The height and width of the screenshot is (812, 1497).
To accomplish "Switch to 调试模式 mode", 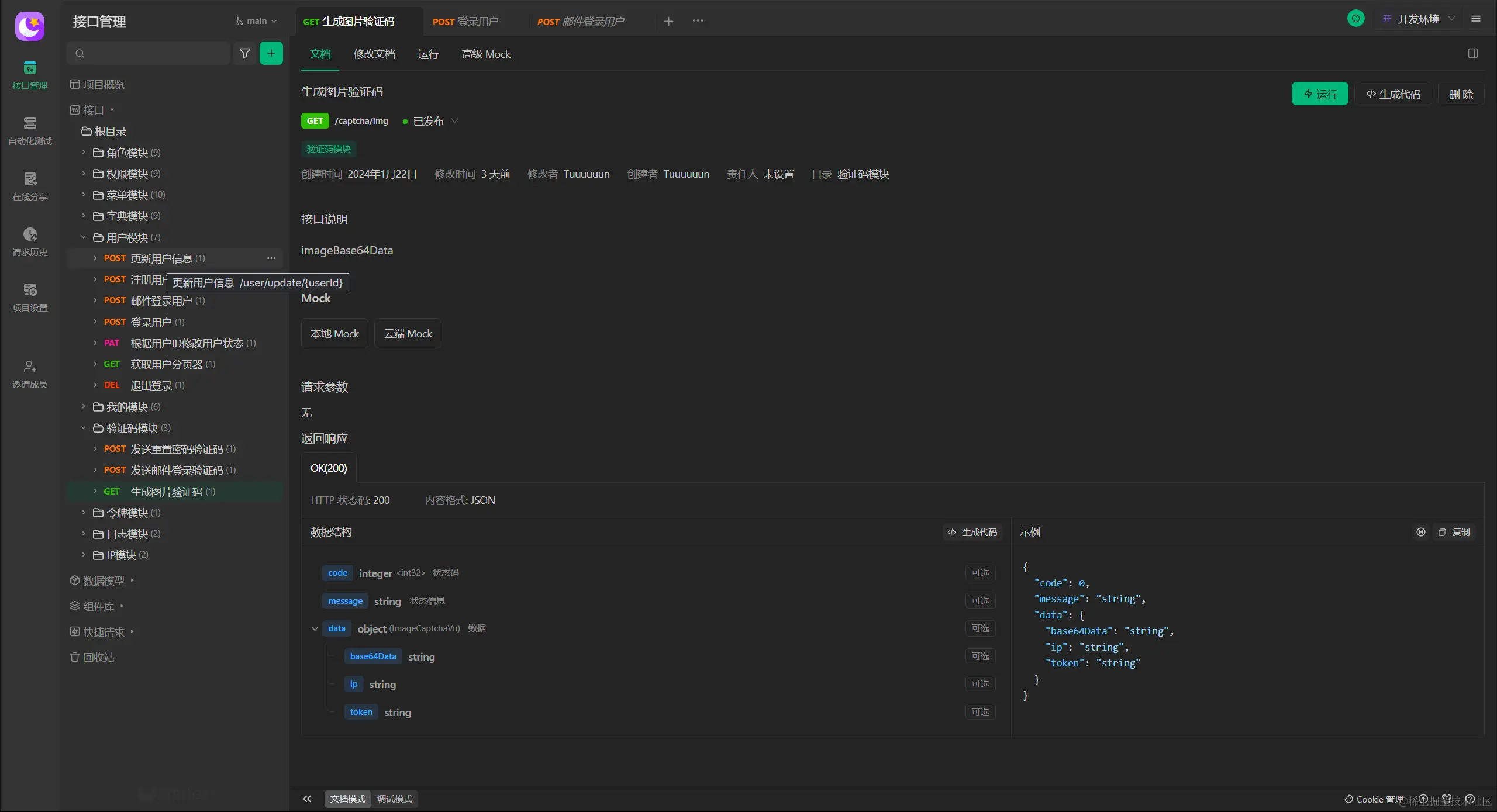I will (x=395, y=799).
